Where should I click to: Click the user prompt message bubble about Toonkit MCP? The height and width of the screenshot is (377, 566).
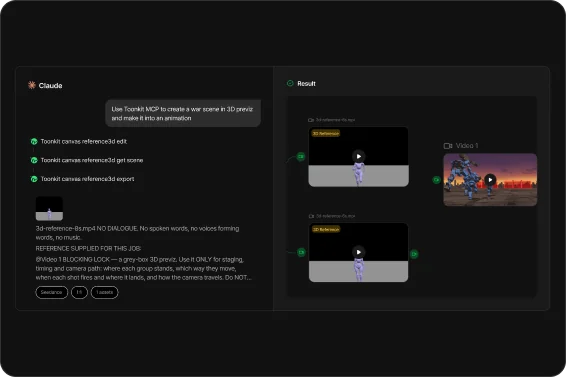(183, 113)
